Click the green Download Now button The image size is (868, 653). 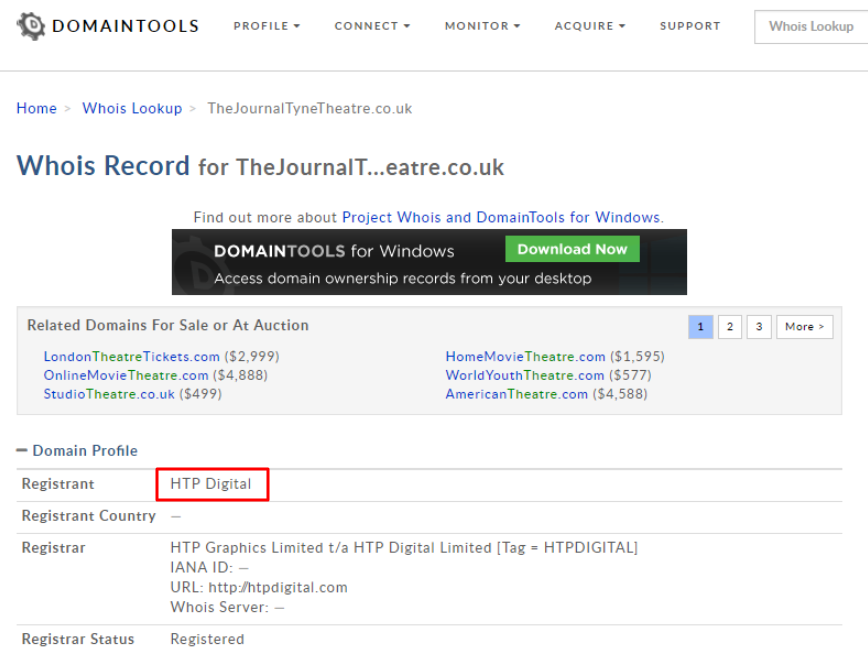pos(572,249)
